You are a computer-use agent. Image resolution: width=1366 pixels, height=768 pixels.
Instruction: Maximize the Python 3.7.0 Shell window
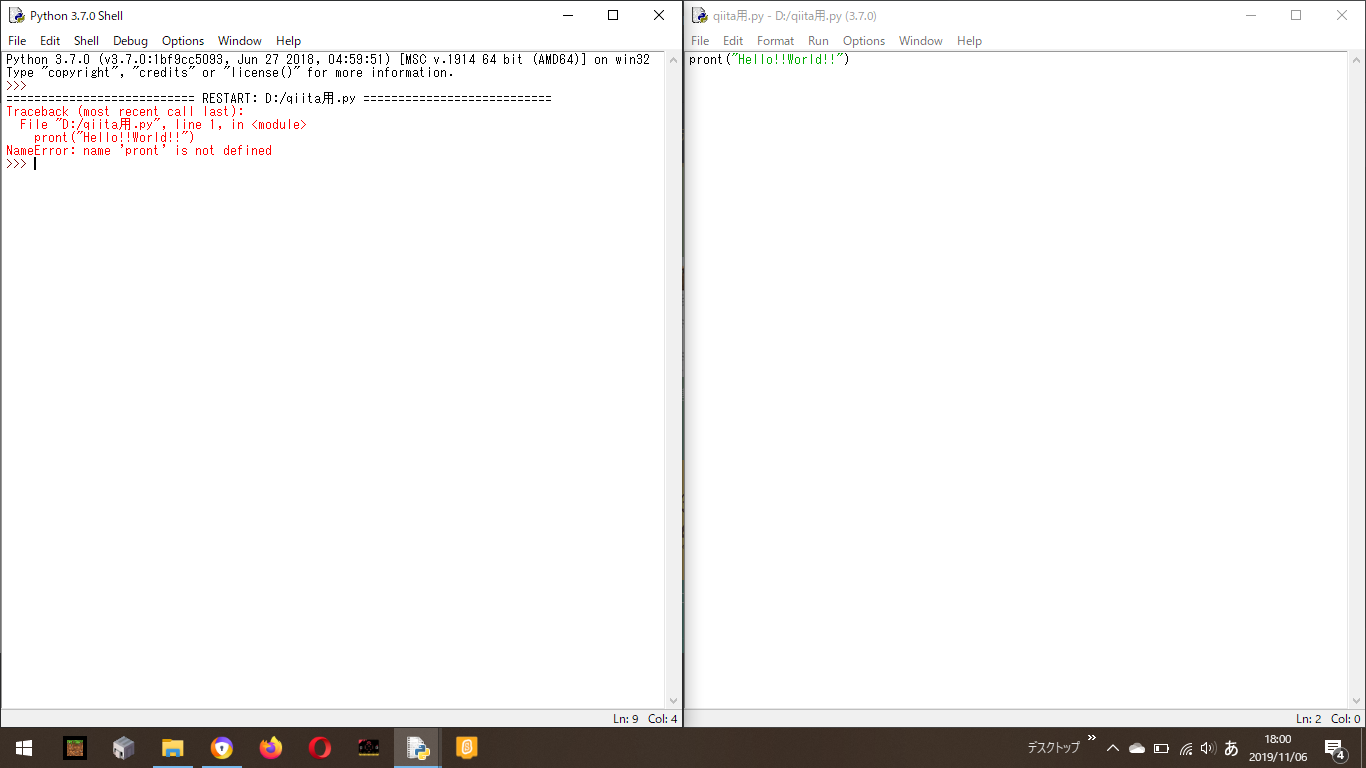(x=613, y=15)
